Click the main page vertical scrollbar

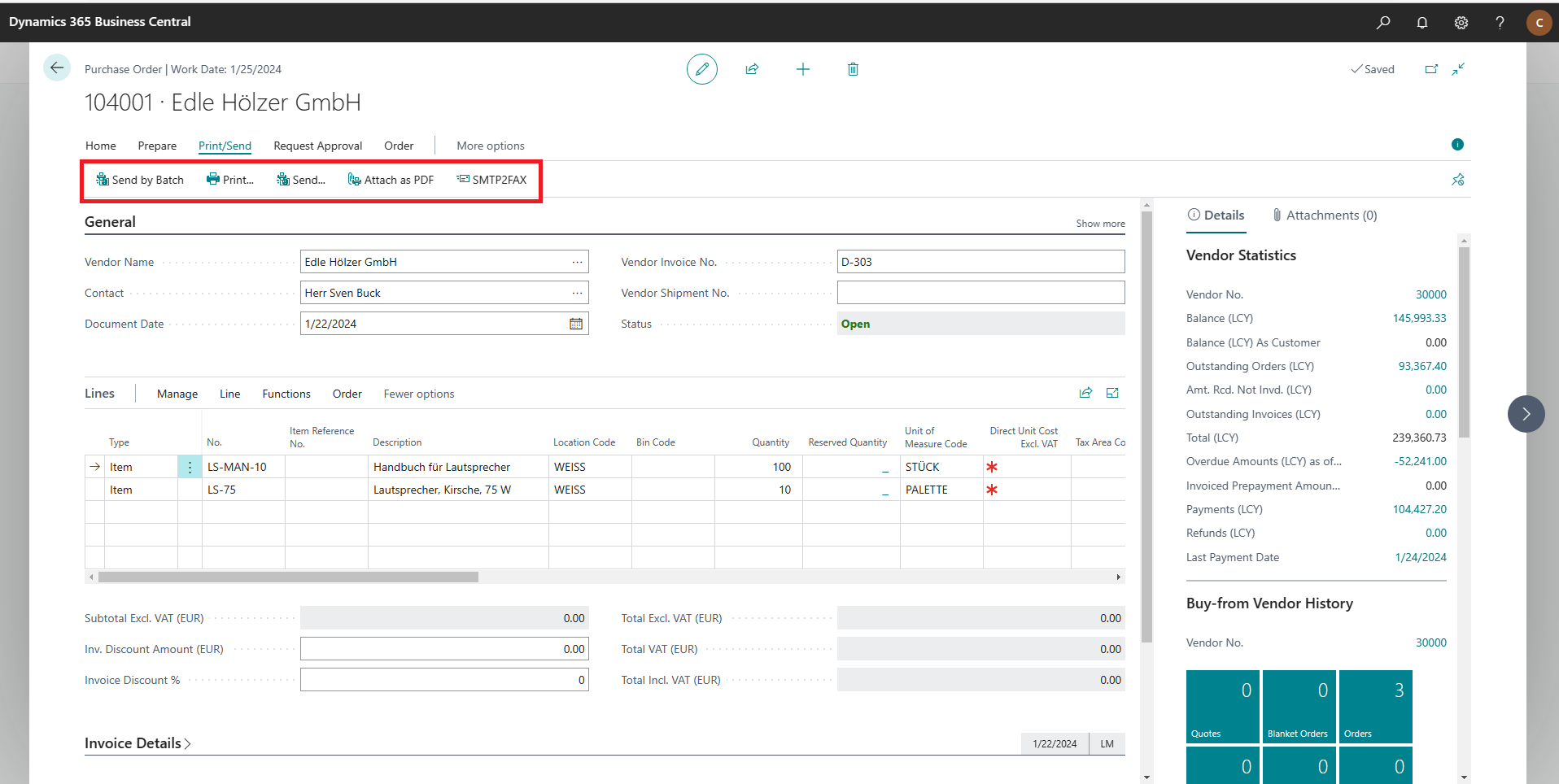(1146, 427)
